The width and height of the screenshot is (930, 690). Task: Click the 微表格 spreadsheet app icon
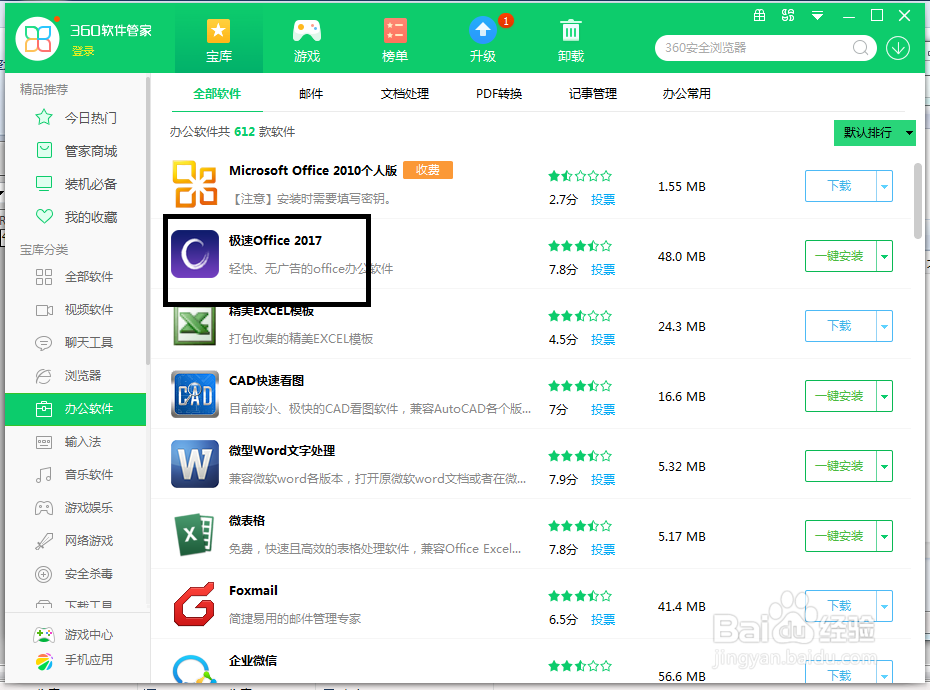tap(194, 534)
